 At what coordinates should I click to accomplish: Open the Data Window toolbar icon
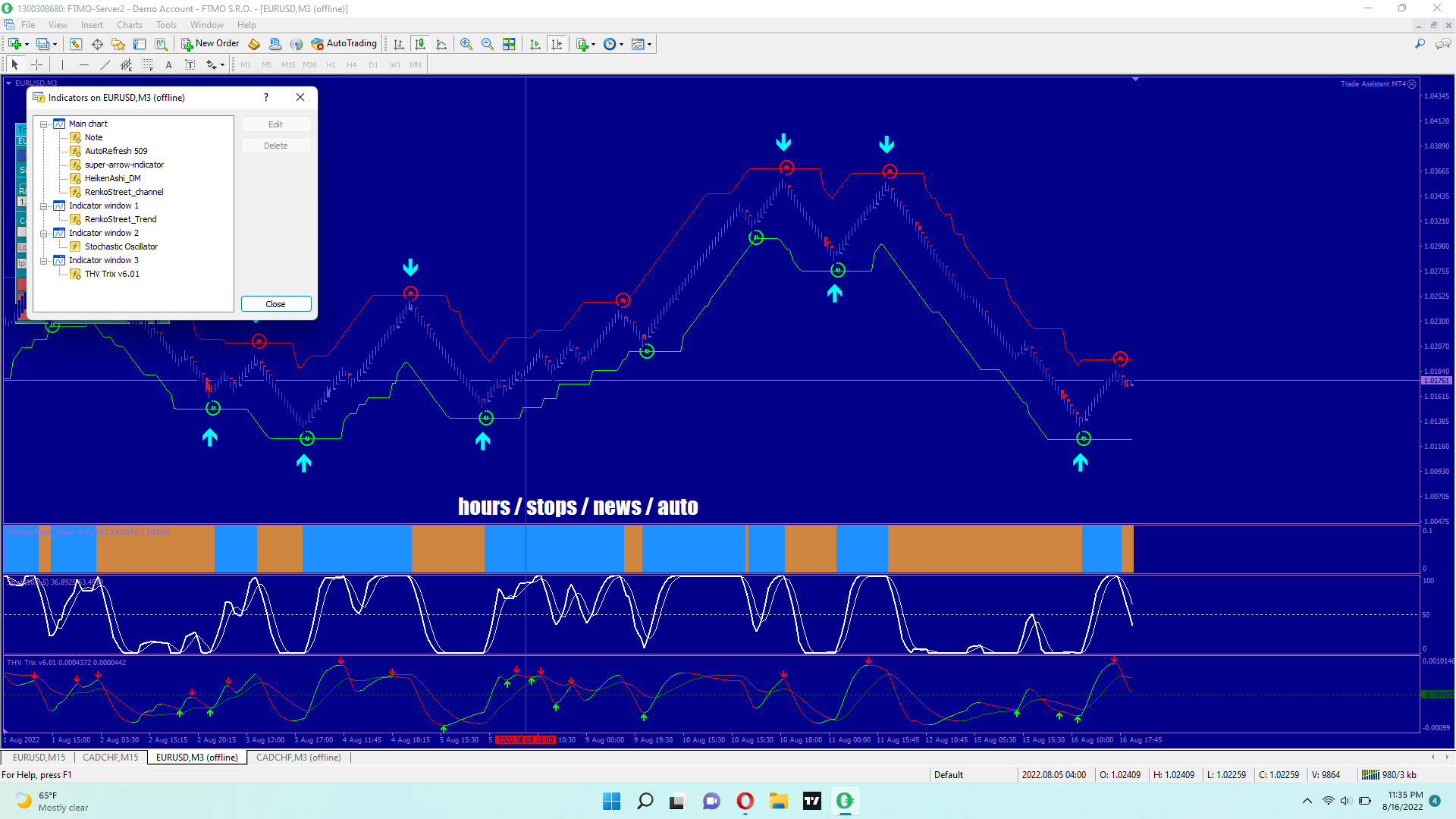point(97,44)
